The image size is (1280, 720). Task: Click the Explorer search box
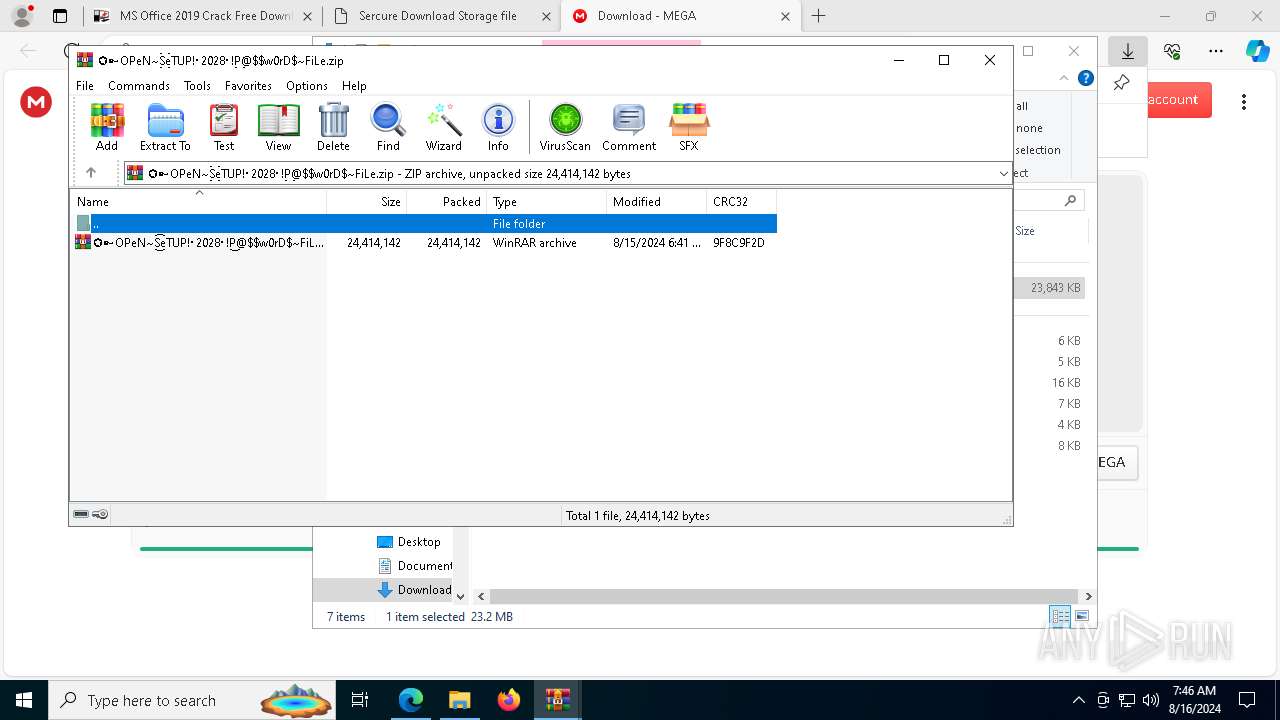pyautogui.click(x=1048, y=201)
